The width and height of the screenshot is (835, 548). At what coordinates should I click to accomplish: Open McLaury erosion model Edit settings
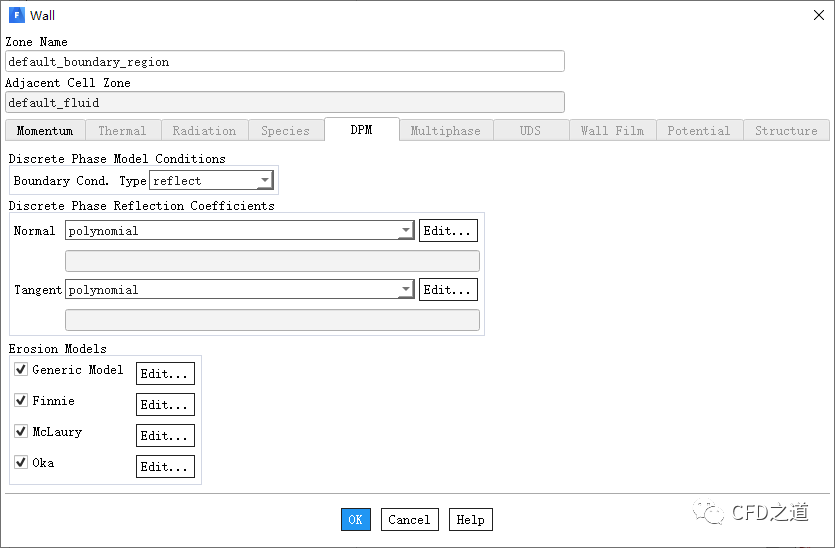[x=165, y=436]
